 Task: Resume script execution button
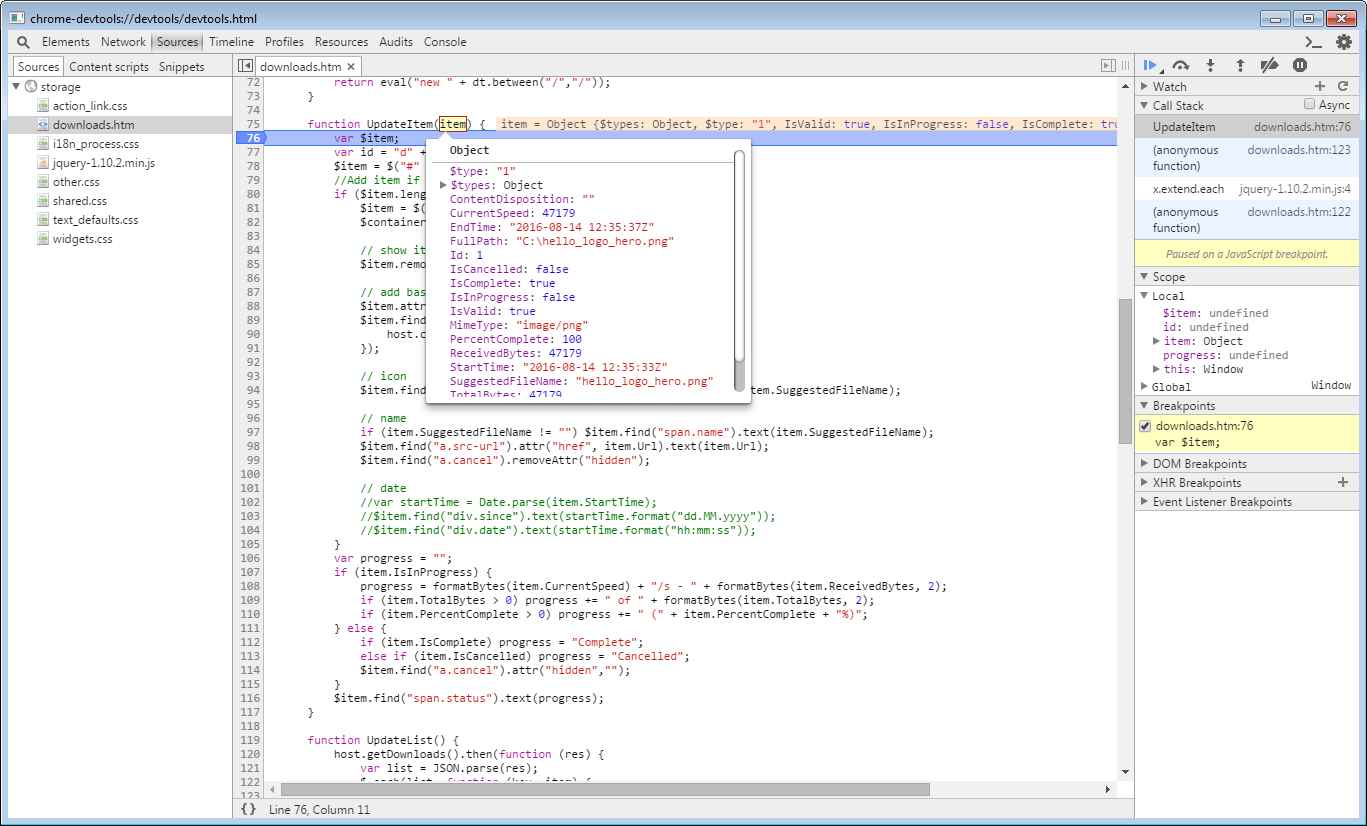pyautogui.click(x=1150, y=65)
